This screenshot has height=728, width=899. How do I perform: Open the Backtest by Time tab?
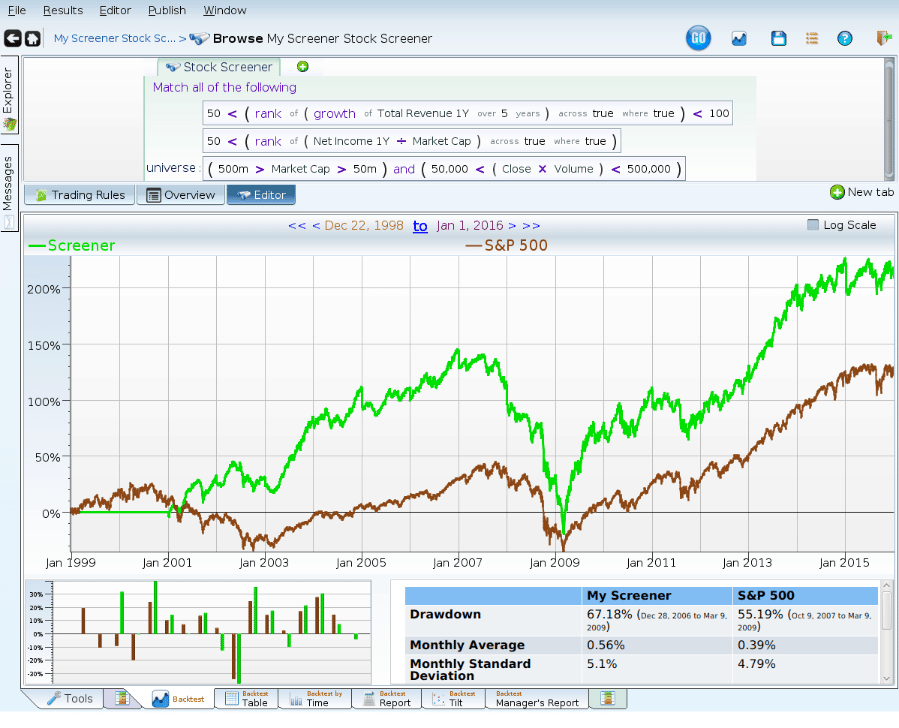tap(315, 698)
